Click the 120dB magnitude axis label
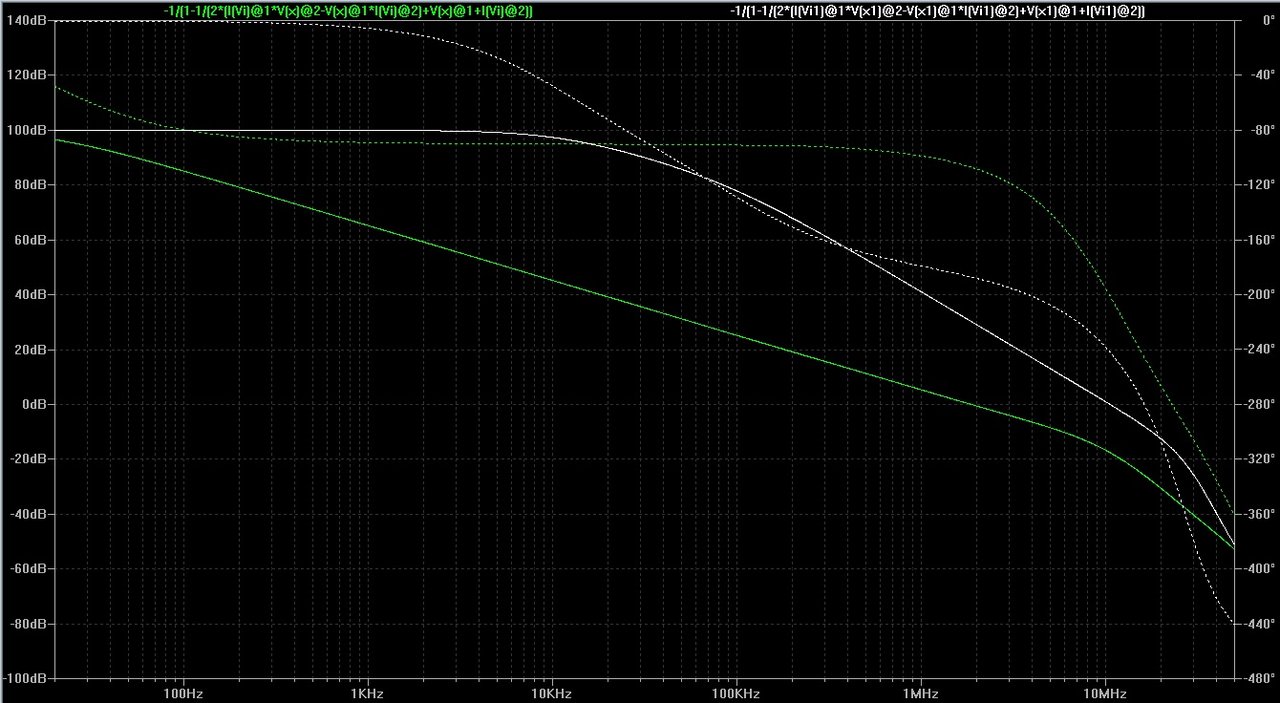Screen dimensions: 1280x703 [x=27, y=76]
